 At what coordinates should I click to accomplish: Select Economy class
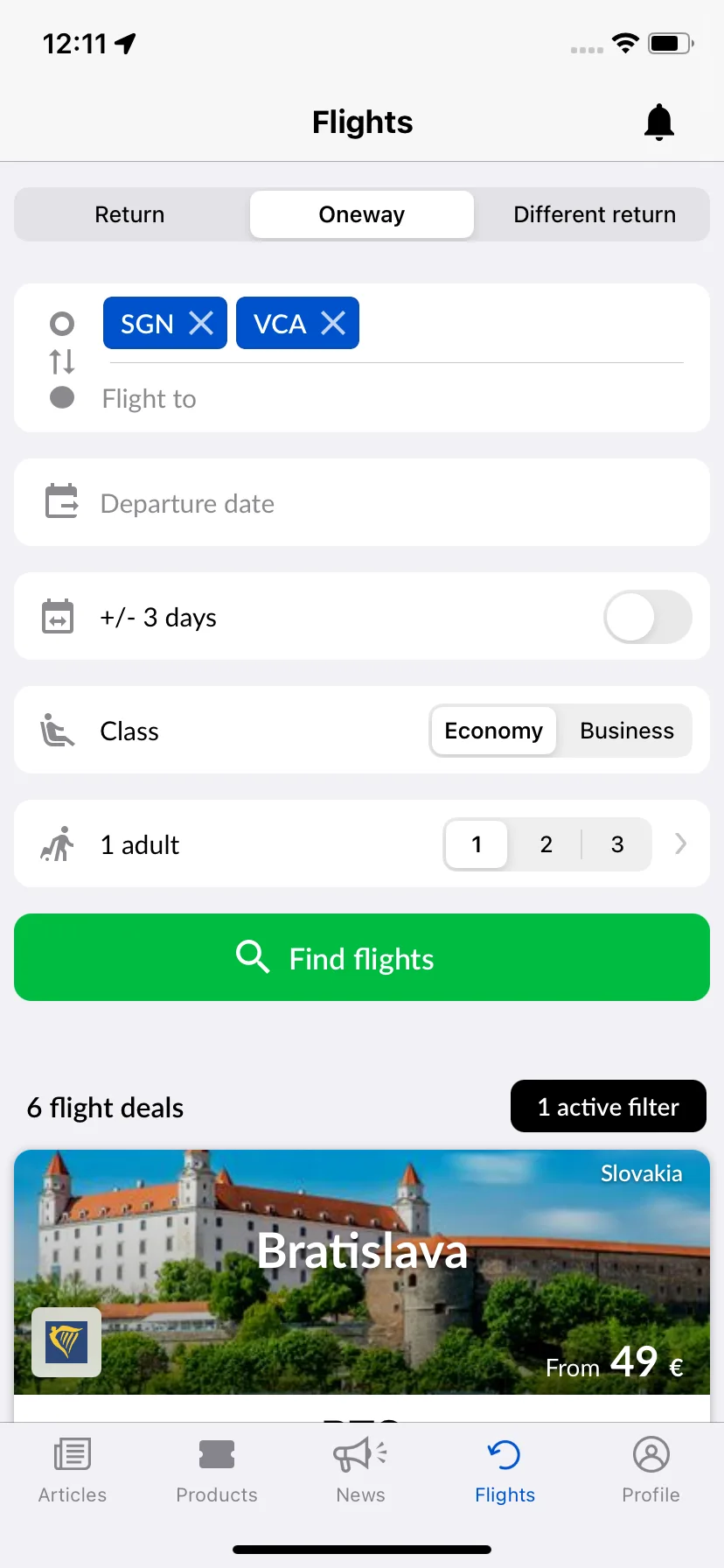tap(493, 731)
